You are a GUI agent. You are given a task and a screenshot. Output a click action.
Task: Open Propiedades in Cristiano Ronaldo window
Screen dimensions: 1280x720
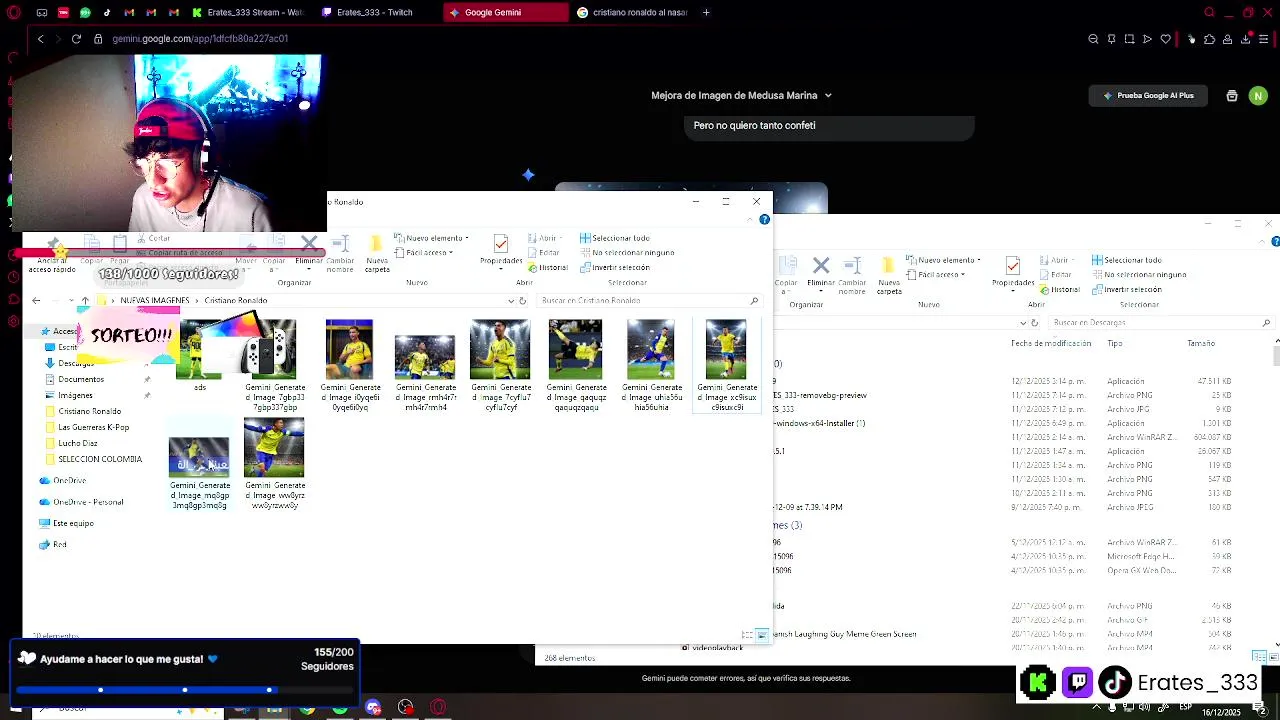[501, 251]
